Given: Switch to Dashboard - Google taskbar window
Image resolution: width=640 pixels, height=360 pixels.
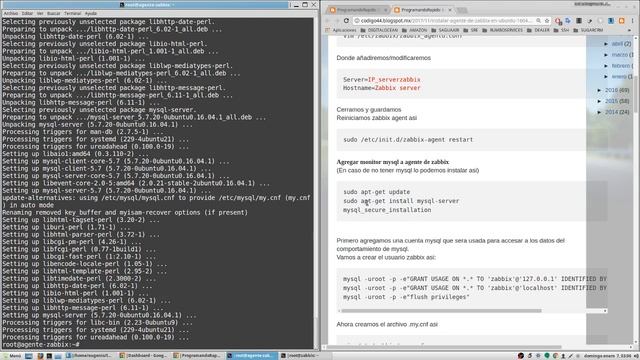Looking at the screenshot, I should (x=143, y=356).
